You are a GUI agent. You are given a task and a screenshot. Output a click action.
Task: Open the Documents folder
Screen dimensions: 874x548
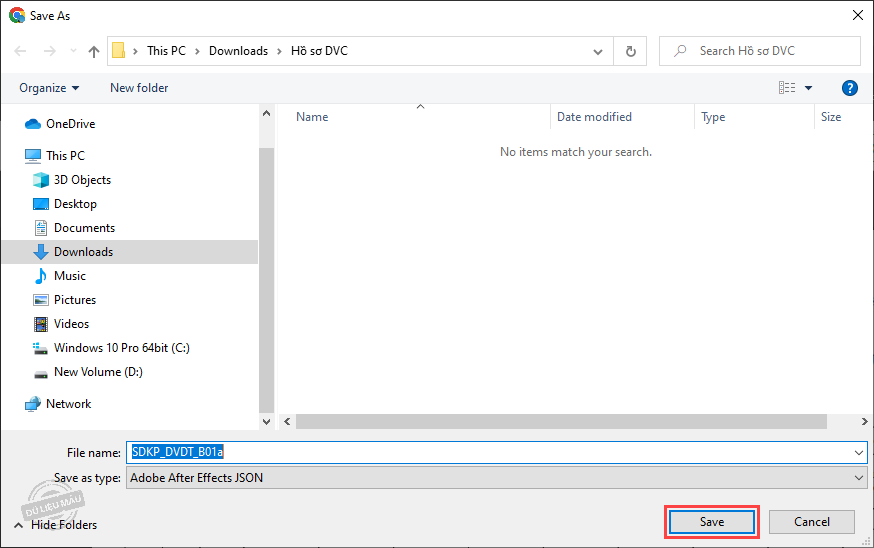click(x=84, y=228)
